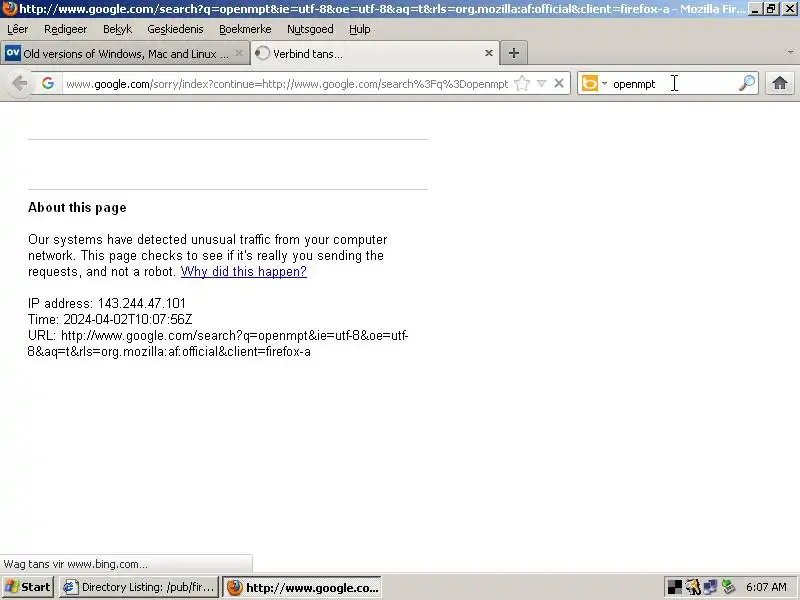This screenshot has height=600, width=800.
Task: Run search with magnifying glass icon
Action: [747, 83]
